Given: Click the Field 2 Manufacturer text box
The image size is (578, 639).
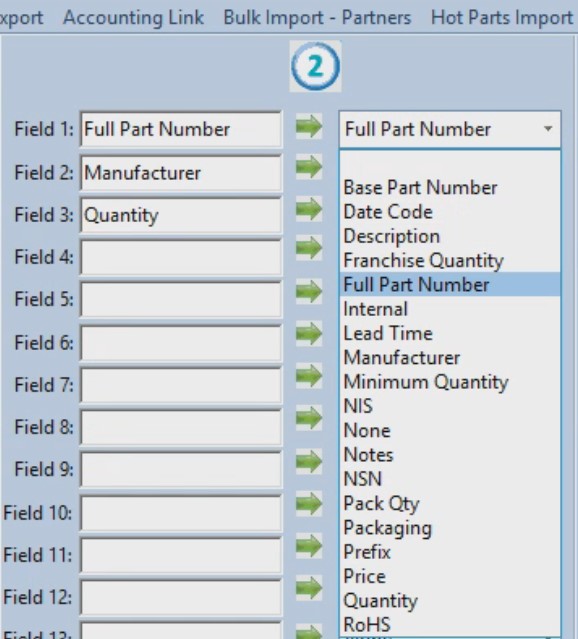Looking at the screenshot, I should pos(181,173).
